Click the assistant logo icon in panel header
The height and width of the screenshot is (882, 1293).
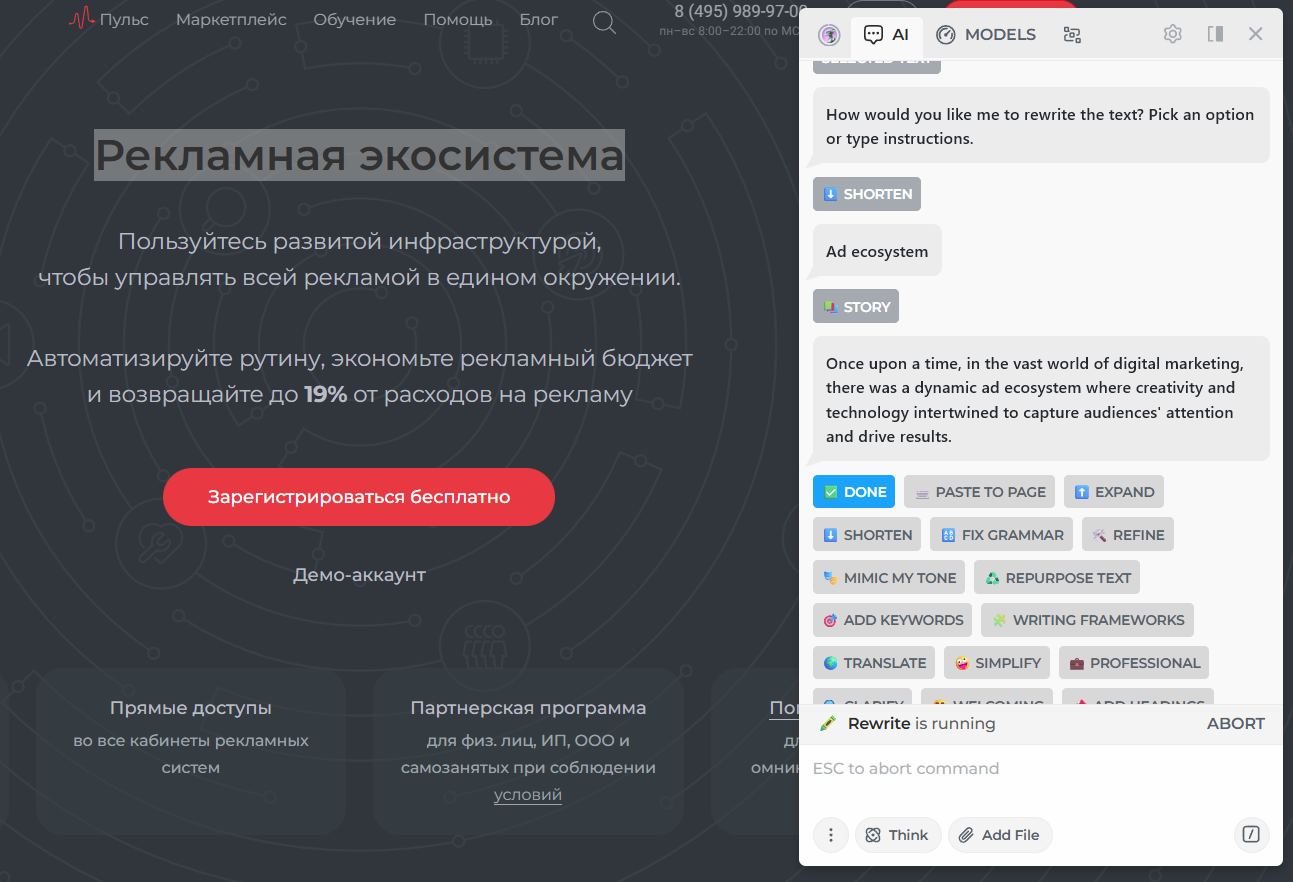829,35
